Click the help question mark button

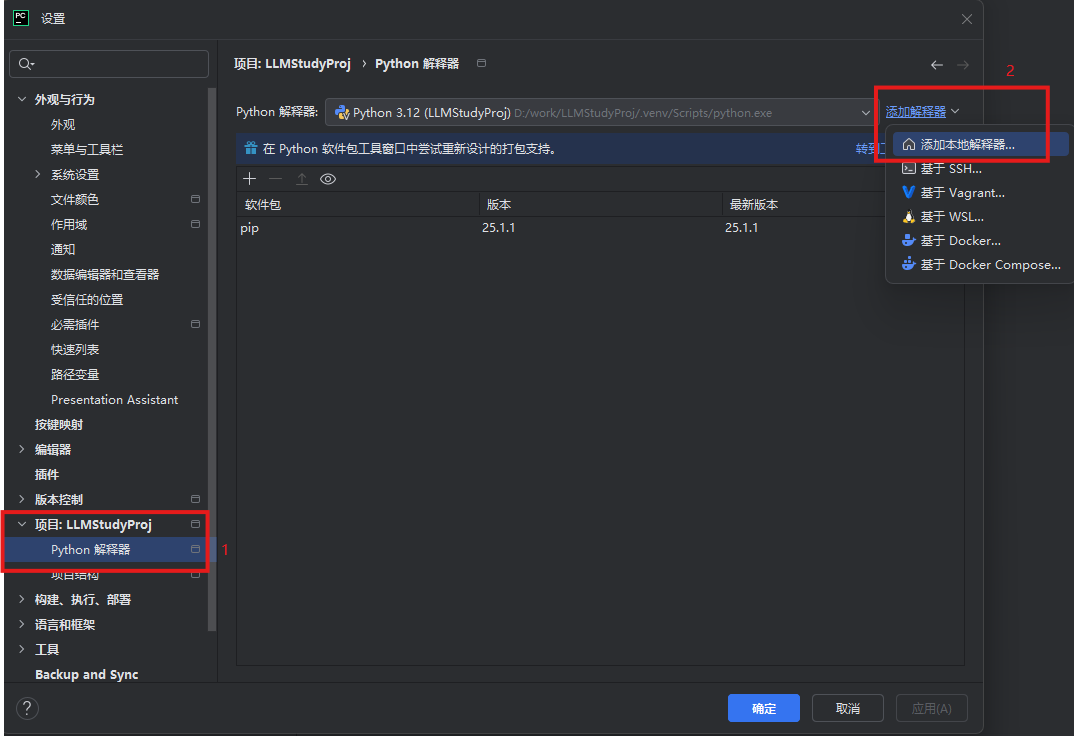[27, 708]
